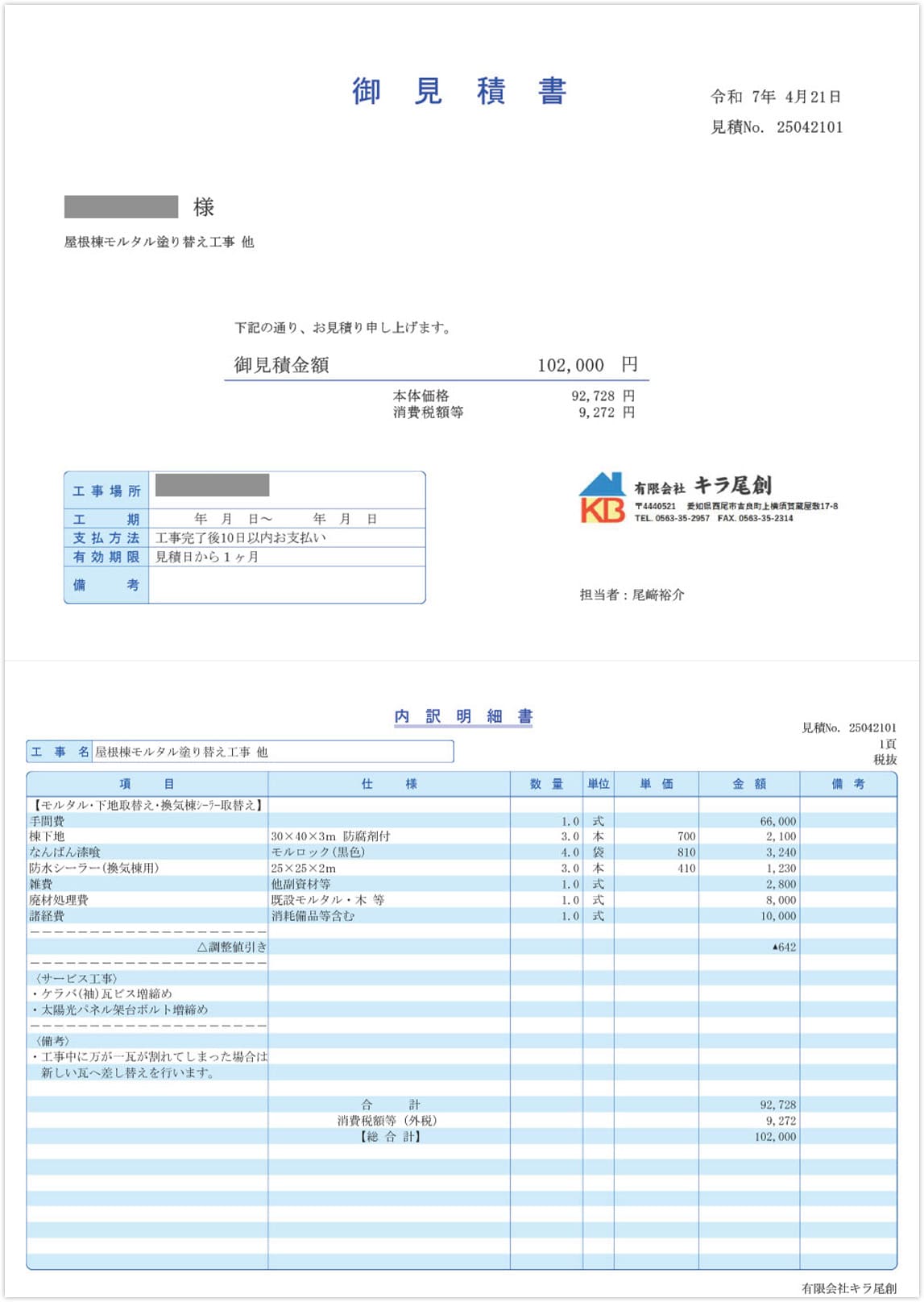The height and width of the screenshot is (1302, 924).
Task: Click the 様 honorific text
Action: click(204, 208)
